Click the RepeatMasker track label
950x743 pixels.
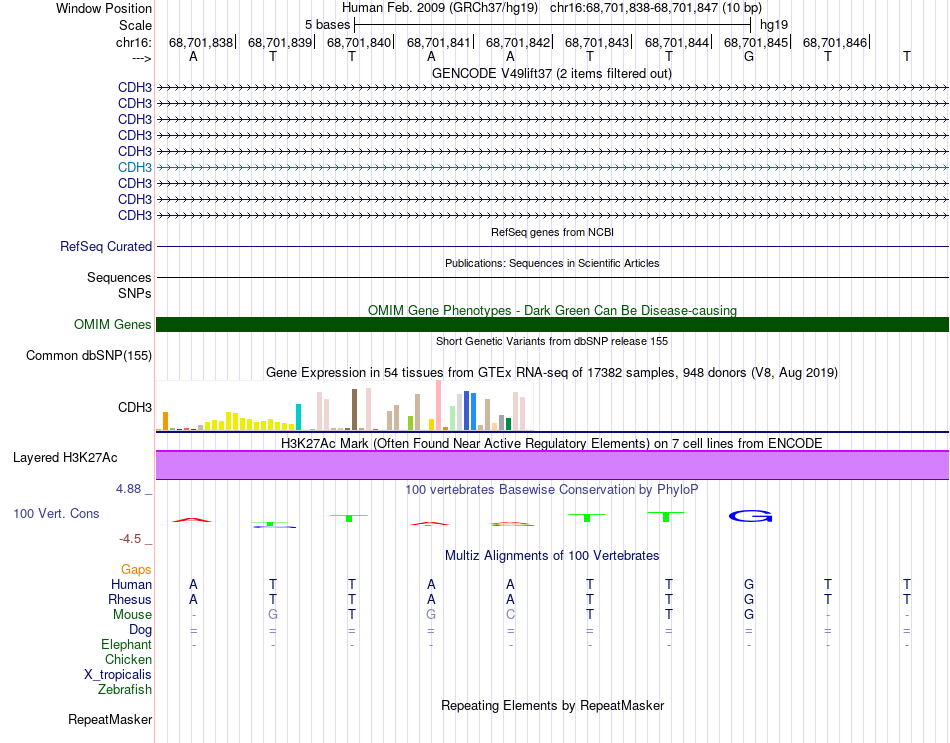click(x=110, y=720)
